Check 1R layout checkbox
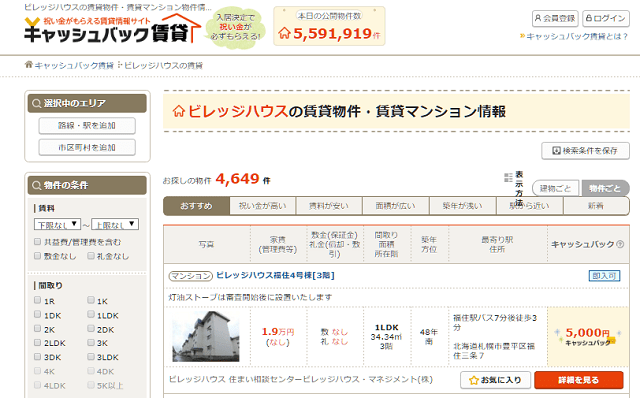The width and height of the screenshot is (640, 398). tap(38, 300)
